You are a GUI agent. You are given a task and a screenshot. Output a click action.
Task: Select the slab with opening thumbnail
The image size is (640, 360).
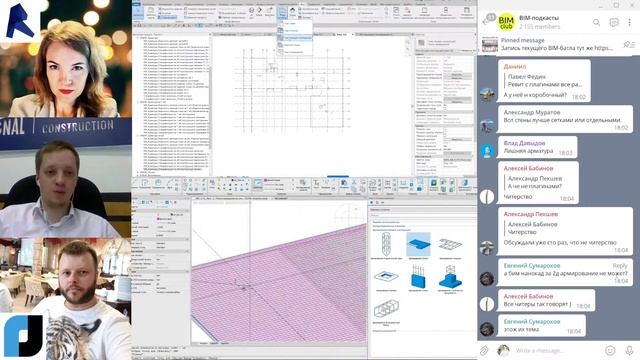click(x=386, y=277)
